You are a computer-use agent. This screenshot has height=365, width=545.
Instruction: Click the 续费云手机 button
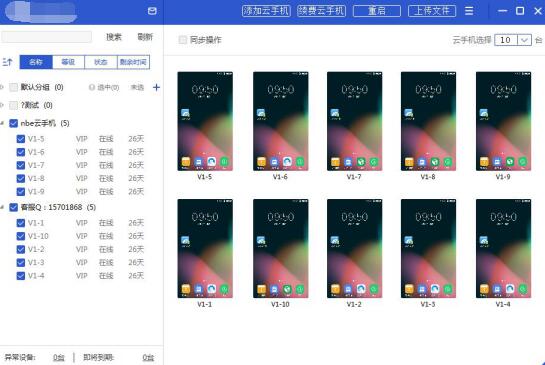322,11
